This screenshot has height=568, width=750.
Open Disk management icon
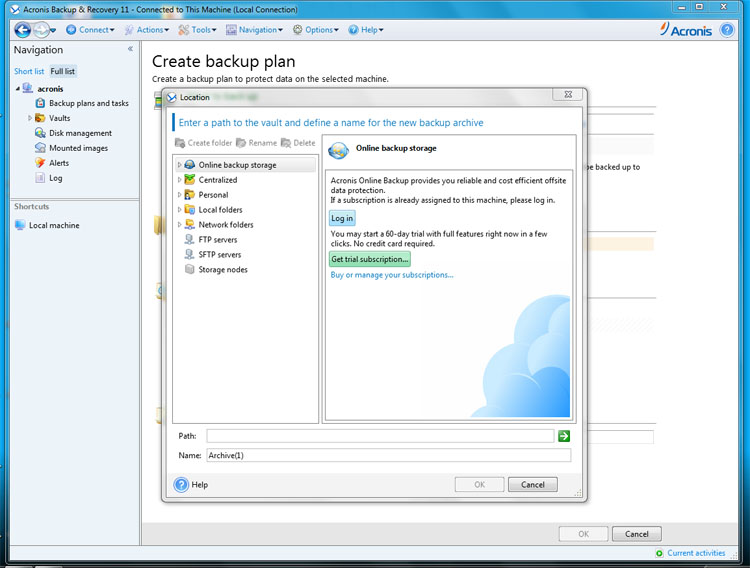(40, 133)
